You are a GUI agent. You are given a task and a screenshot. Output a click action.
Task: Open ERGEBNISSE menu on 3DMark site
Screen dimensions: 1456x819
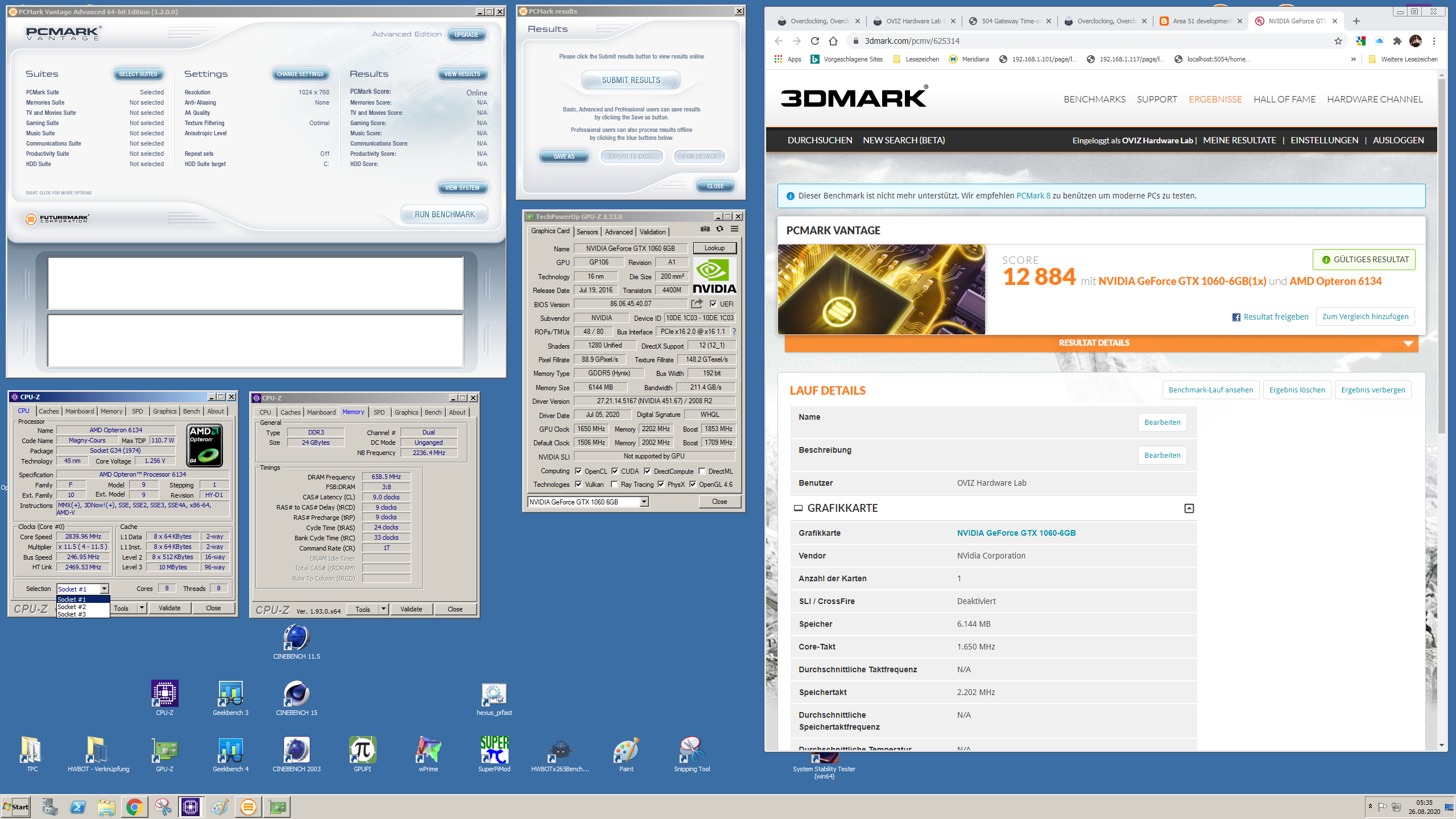[x=1215, y=99]
